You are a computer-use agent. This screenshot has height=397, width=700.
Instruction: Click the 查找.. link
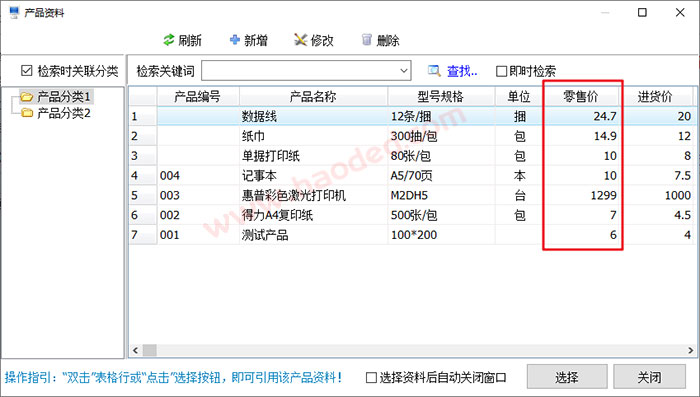(x=462, y=71)
